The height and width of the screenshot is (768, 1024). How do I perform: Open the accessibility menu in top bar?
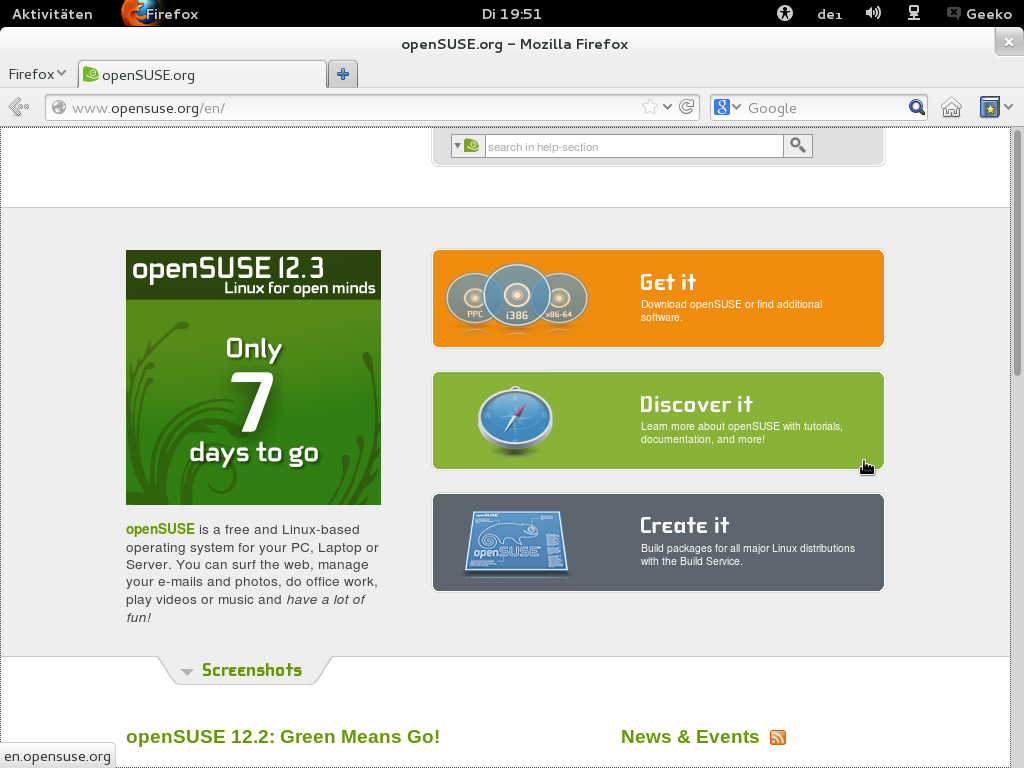coord(784,13)
